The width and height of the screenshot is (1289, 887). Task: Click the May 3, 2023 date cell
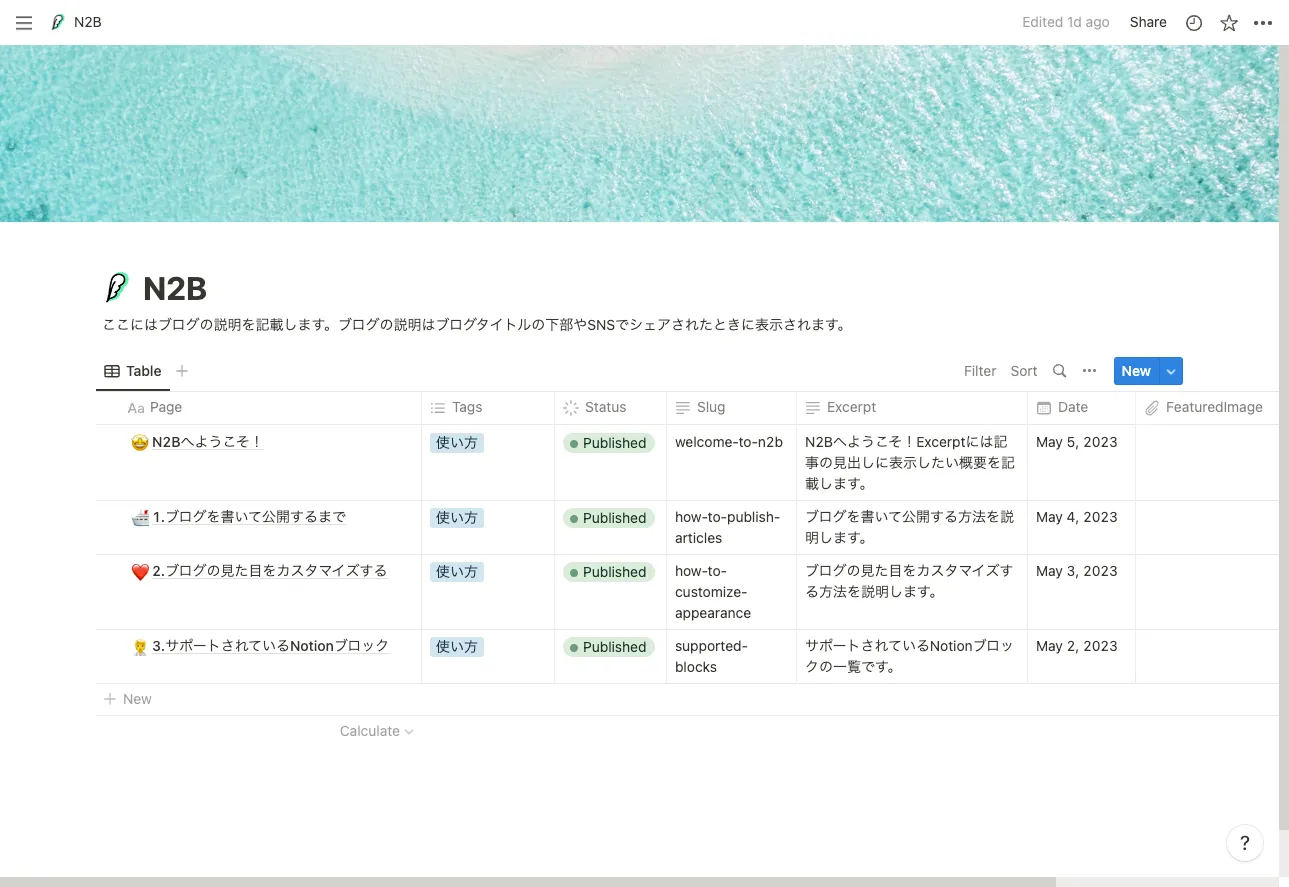point(1081,592)
